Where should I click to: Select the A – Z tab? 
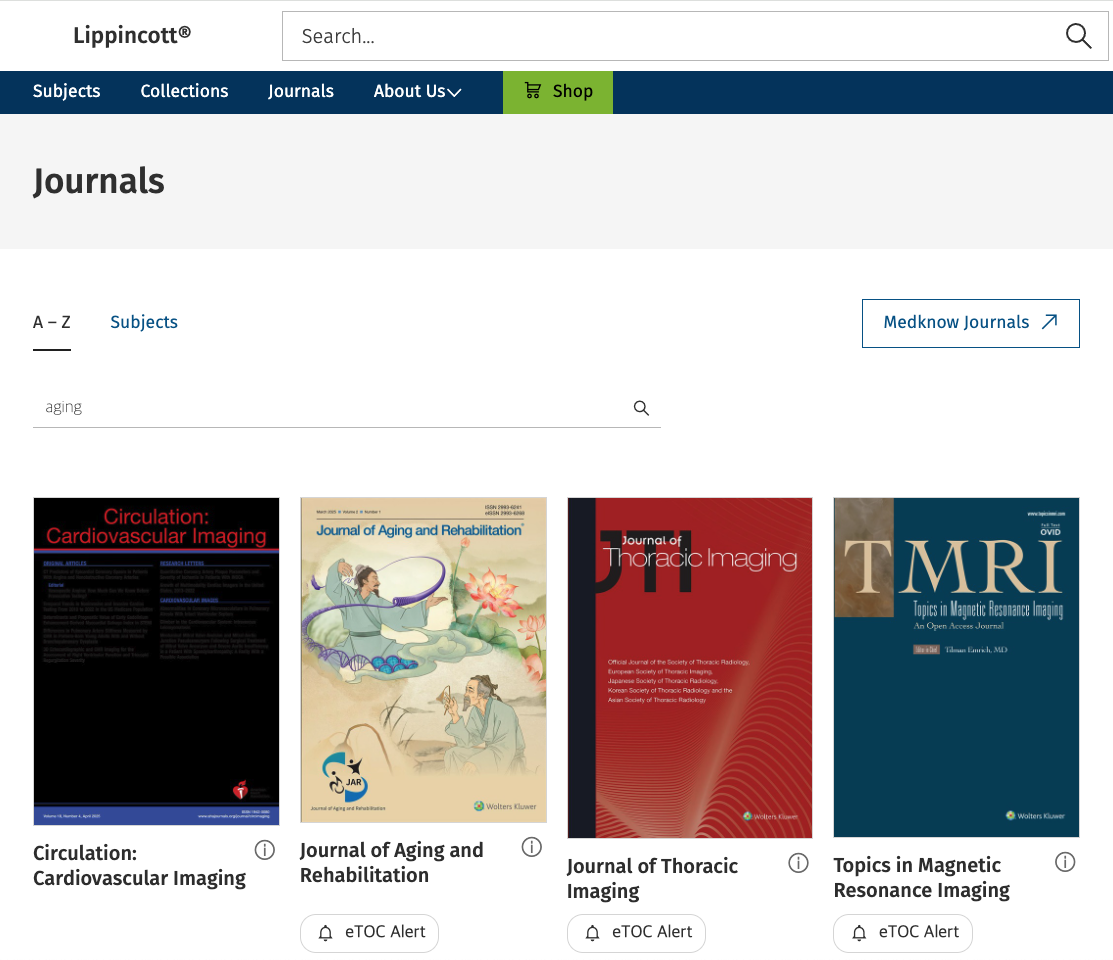(x=52, y=322)
